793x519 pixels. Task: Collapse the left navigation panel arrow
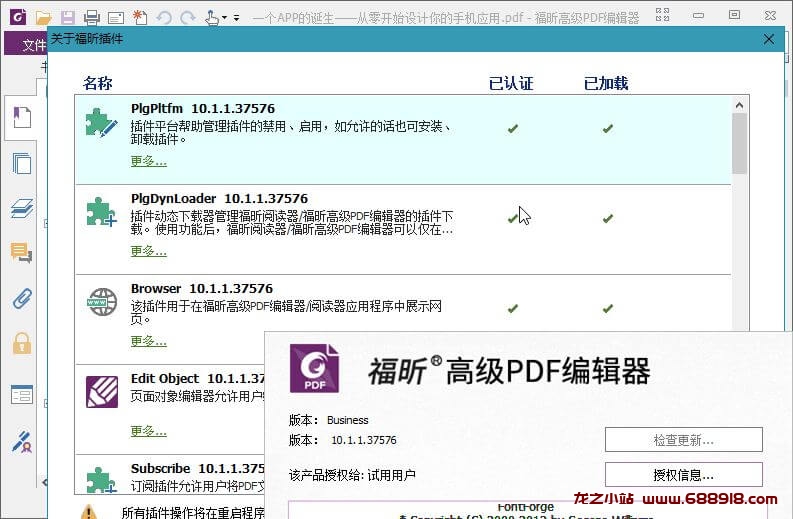pyautogui.click(x=45, y=482)
